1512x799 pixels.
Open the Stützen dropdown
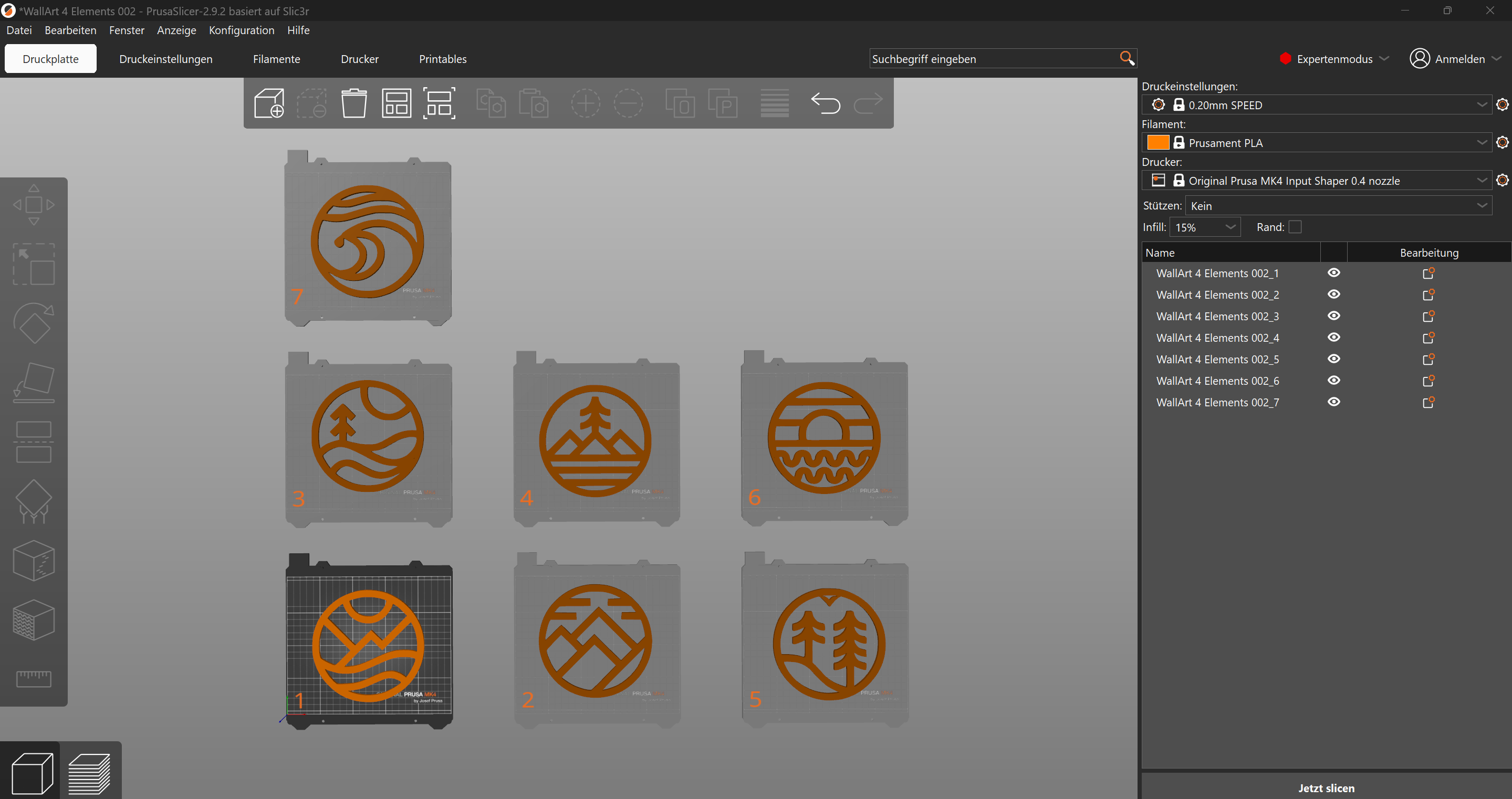pos(1338,205)
